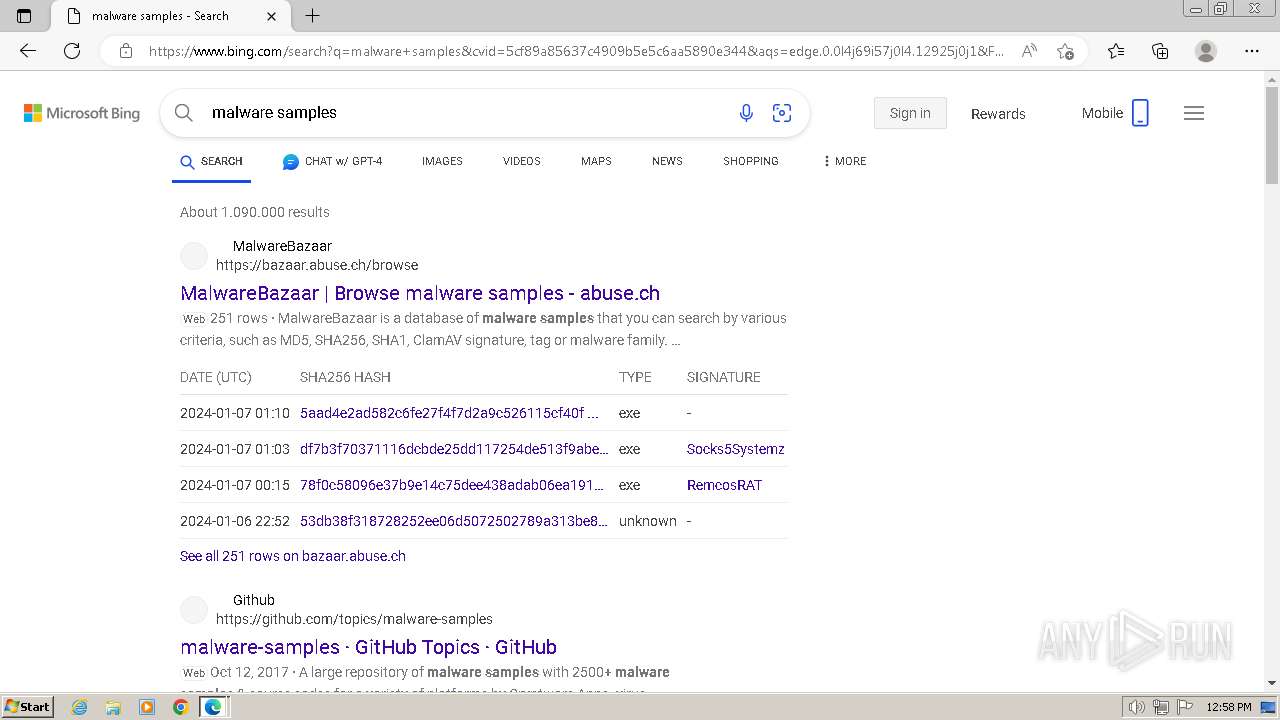The width and height of the screenshot is (1280, 720).
Task: Search using microphone voice input
Action: [x=746, y=113]
